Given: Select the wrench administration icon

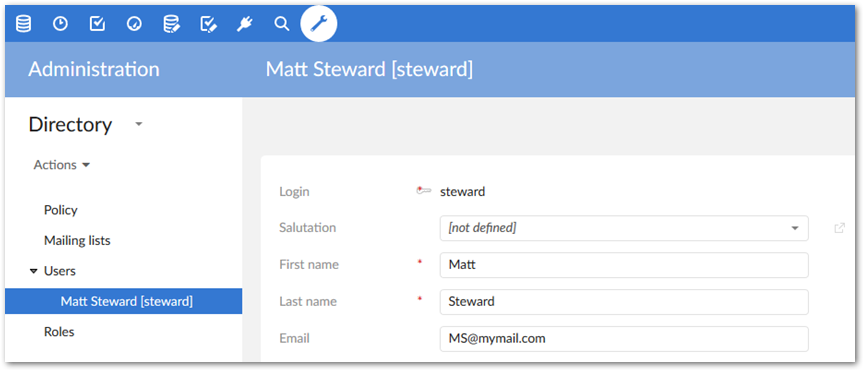Looking at the screenshot, I should tap(318, 24).
